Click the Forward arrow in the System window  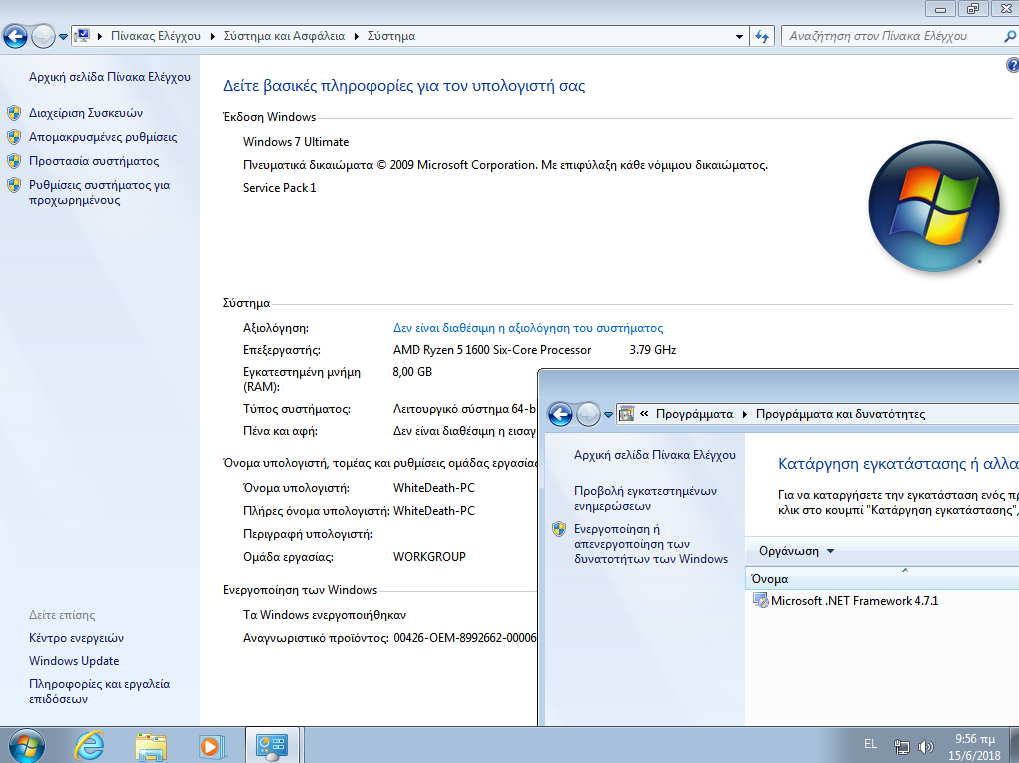(43, 36)
